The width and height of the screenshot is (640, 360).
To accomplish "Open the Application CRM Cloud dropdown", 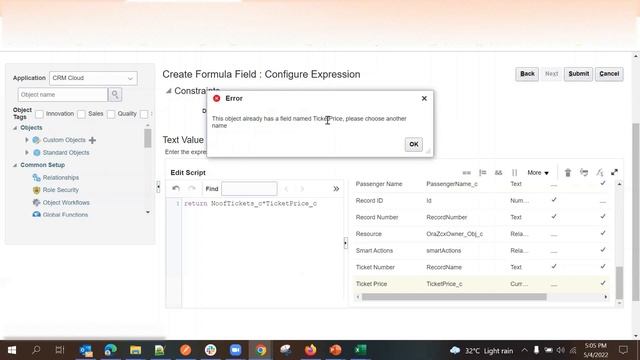I will tap(93, 78).
